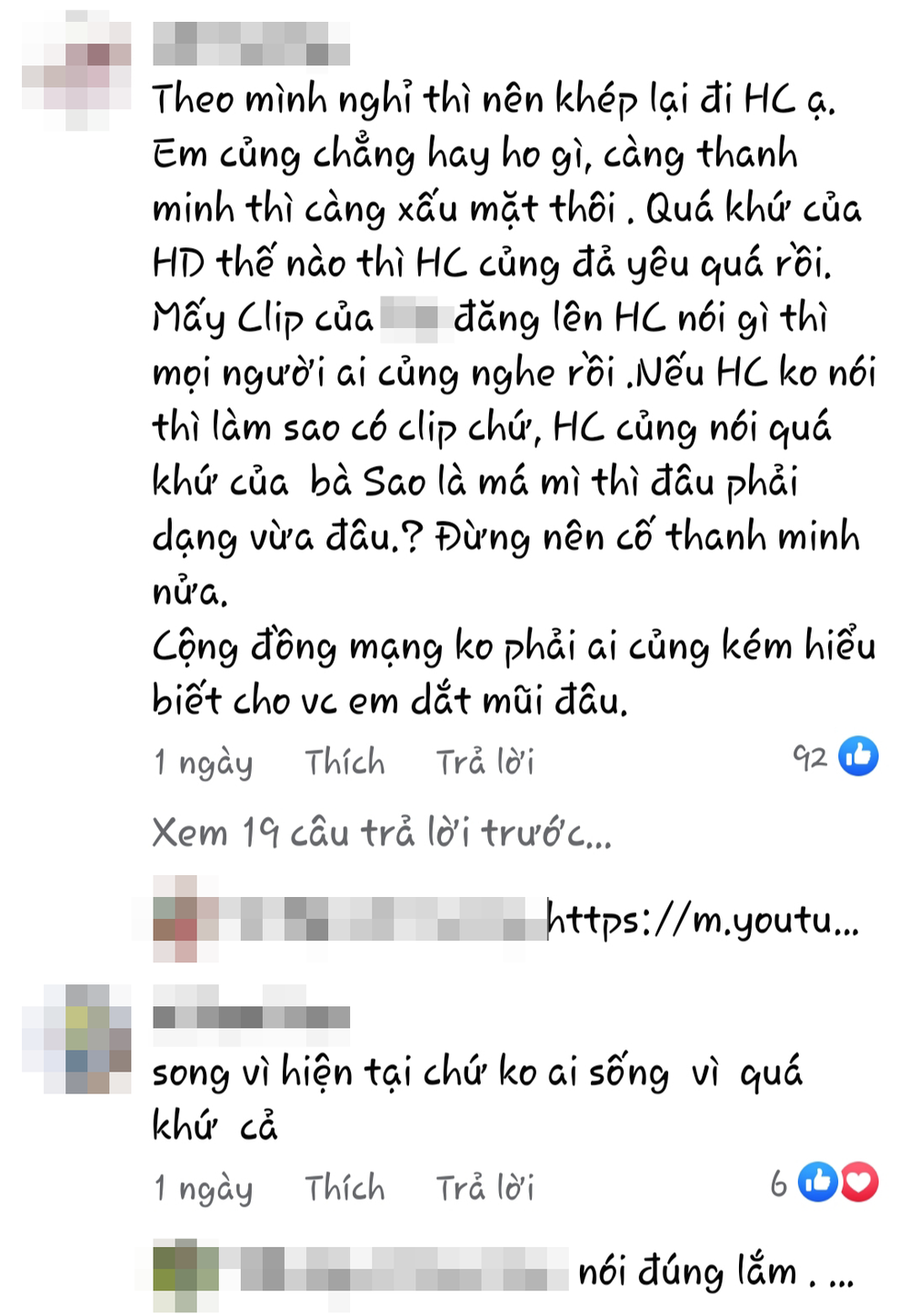Open second commenter's blurred name
This screenshot has width=909, height=1316.
pyautogui.click(x=251, y=1006)
